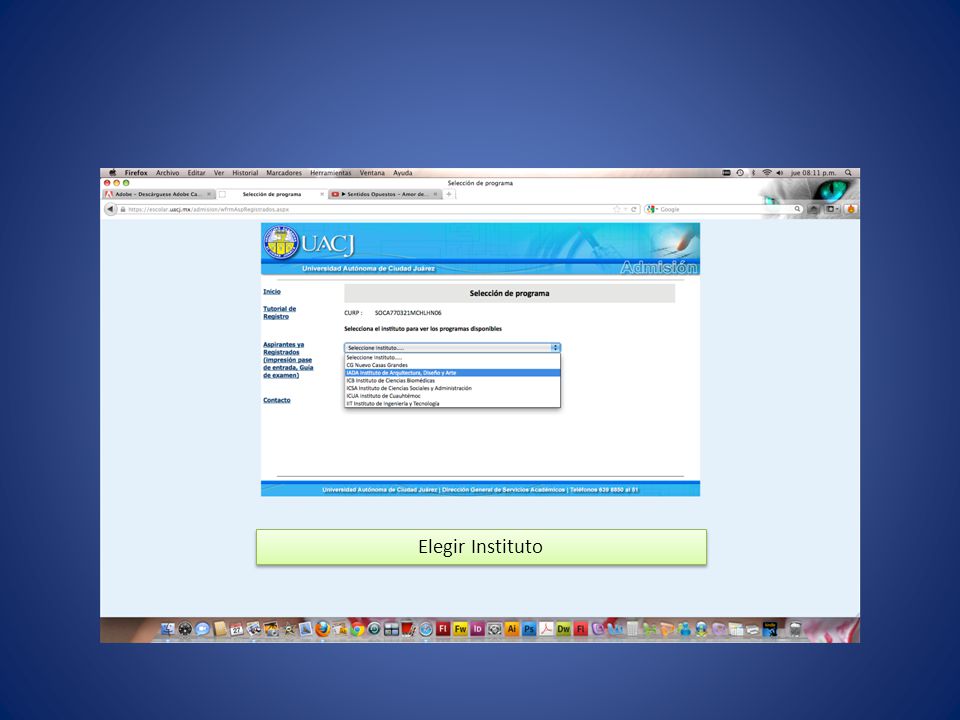Open Kindle app from the dock
The height and width of the screenshot is (720, 960).
click(x=770, y=629)
